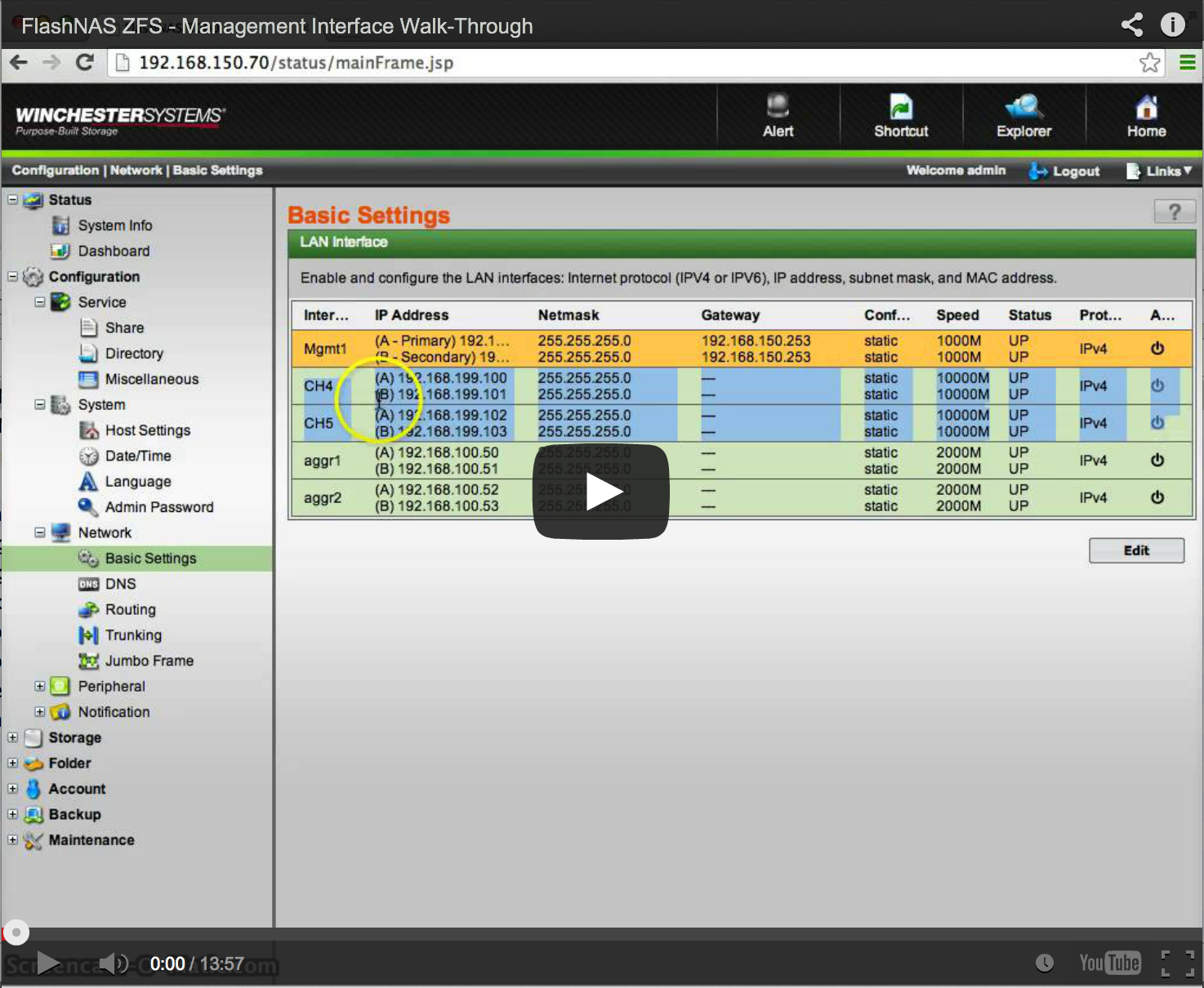Expand the Storage tree node
Screen dimensions: 1204x988
(x=12, y=737)
